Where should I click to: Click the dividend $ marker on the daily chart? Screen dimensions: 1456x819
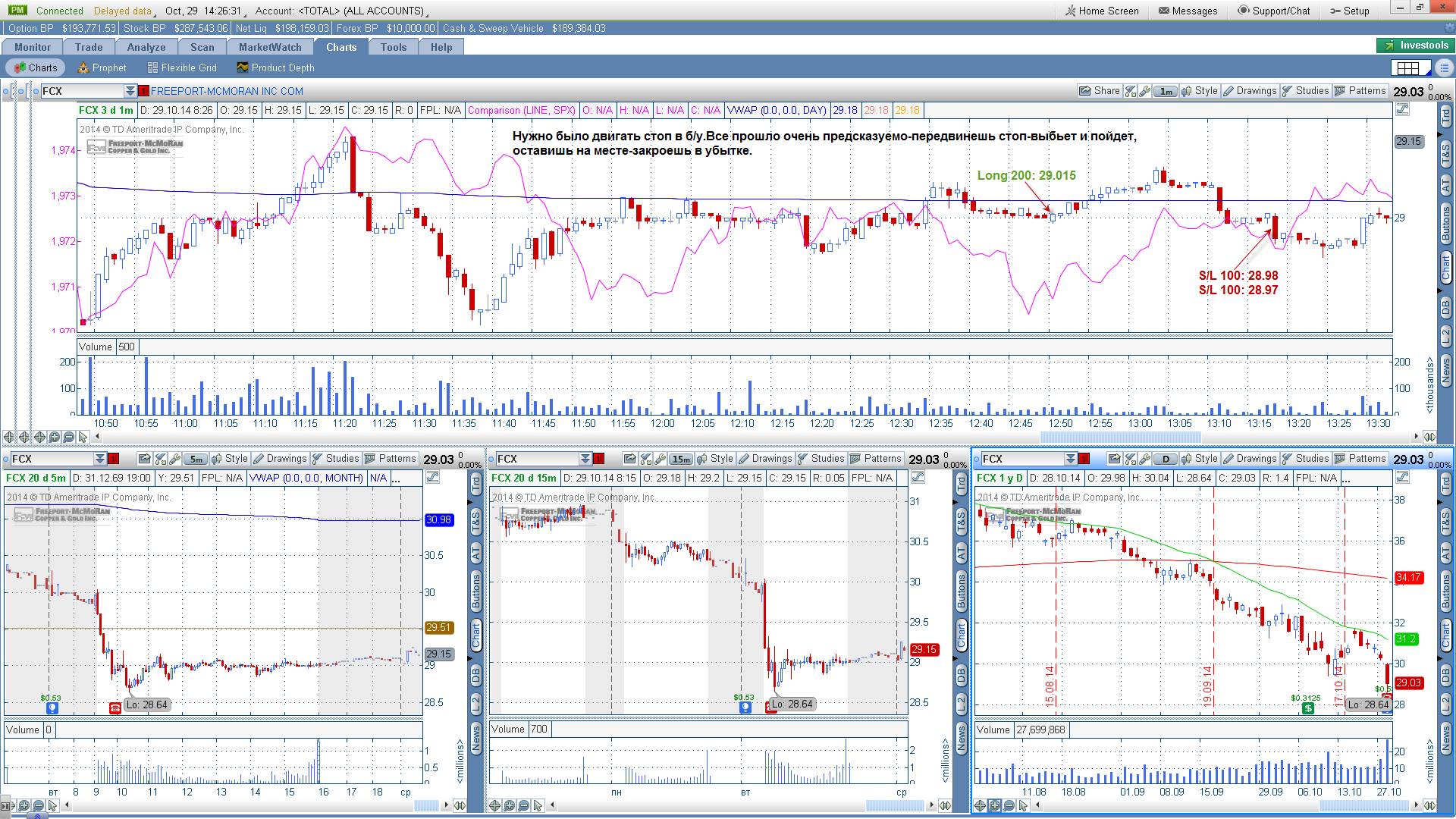[1308, 708]
